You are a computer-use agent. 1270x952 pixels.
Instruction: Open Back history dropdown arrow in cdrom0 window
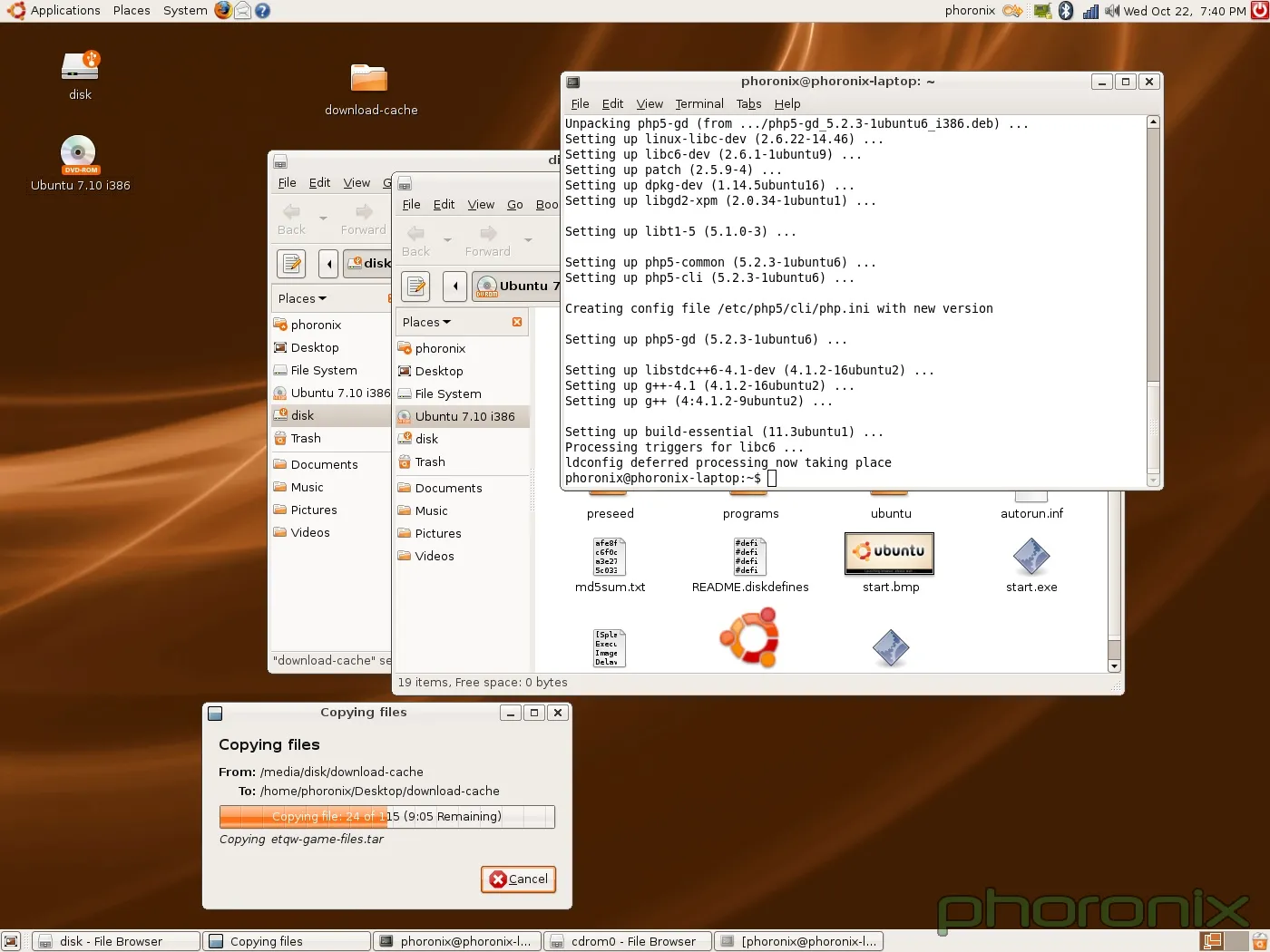(447, 240)
